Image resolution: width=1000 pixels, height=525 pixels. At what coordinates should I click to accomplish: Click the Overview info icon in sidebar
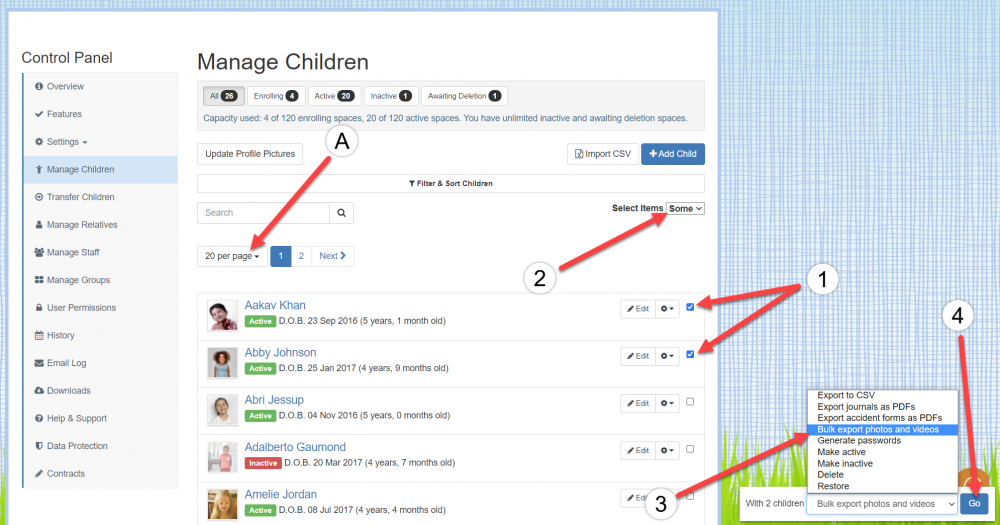pyautogui.click(x=39, y=86)
